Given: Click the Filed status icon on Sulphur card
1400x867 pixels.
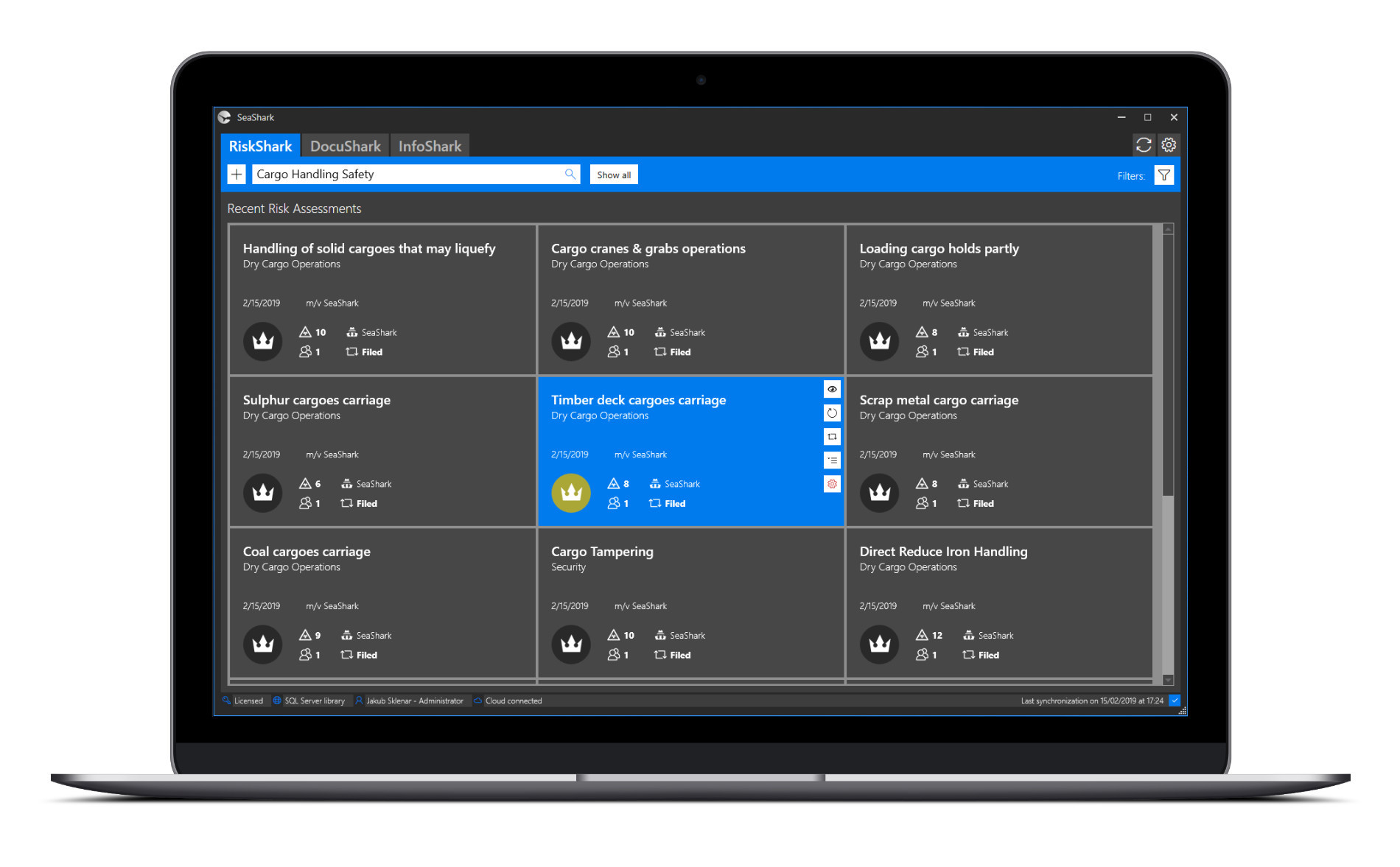Looking at the screenshot, I should (x=346, y=503).
